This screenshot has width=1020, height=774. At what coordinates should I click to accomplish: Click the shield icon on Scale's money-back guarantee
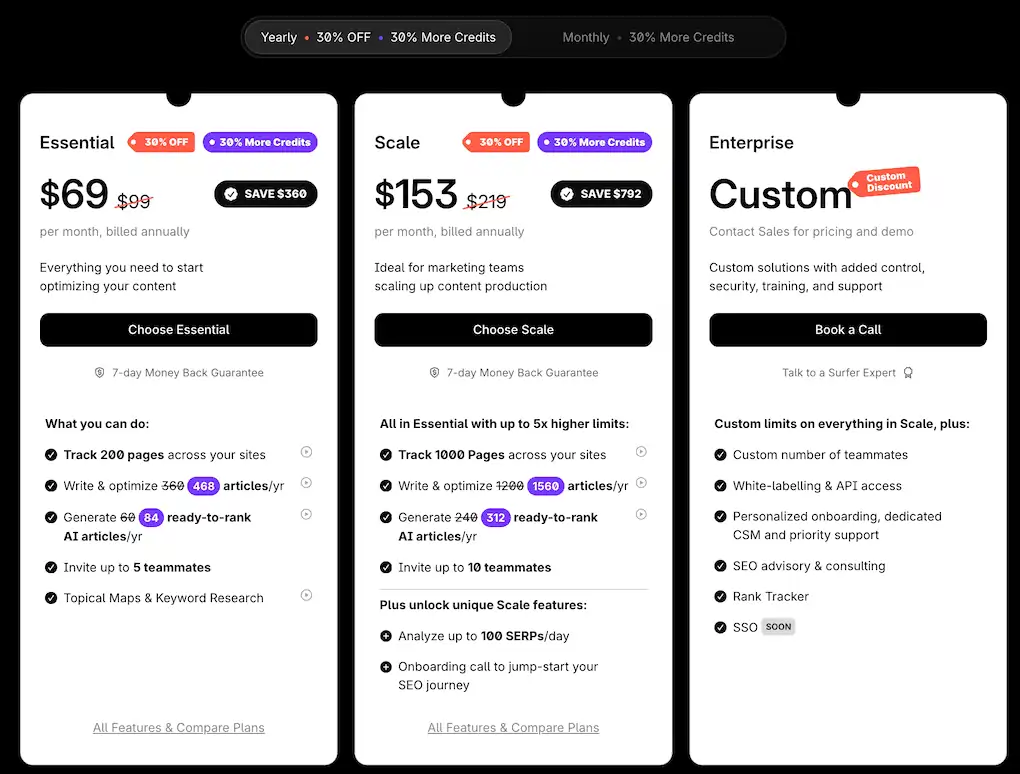433,372
